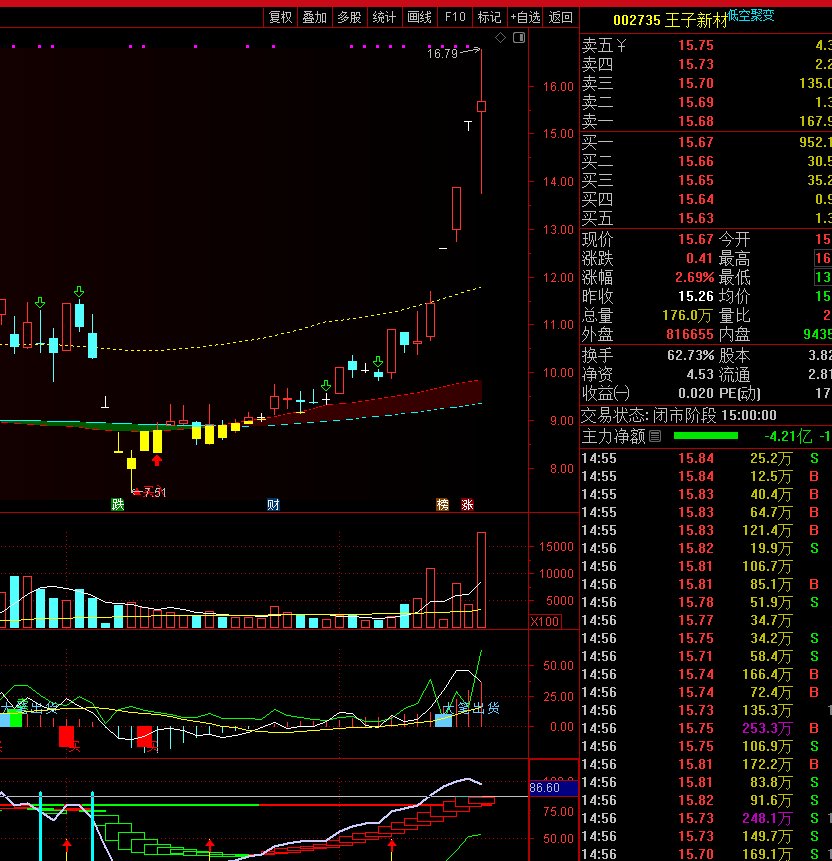Click the blue 财 financial marker
This screenshot has width=832, height=861.
272,505
